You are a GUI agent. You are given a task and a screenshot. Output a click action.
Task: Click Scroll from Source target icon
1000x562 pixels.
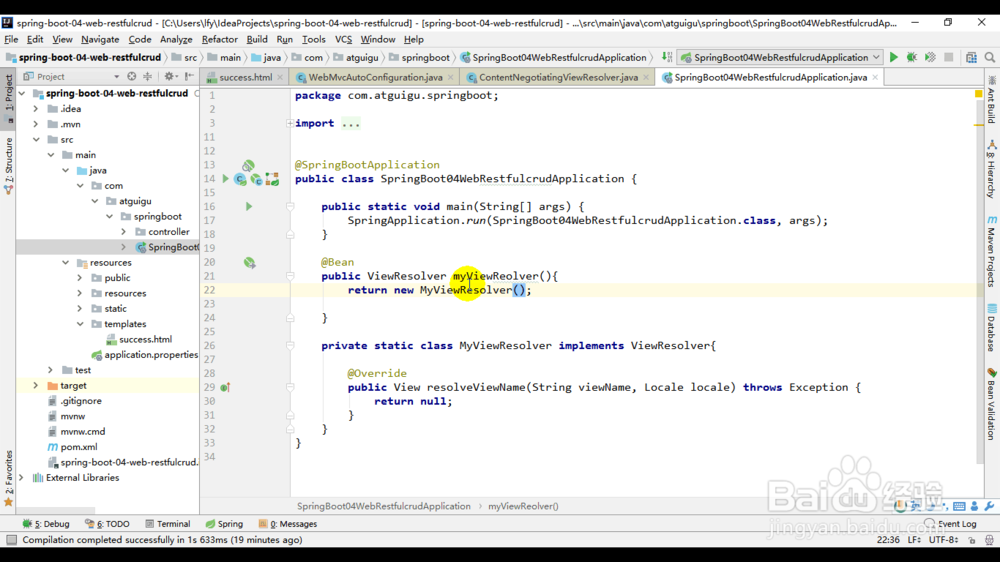(131, 76)
